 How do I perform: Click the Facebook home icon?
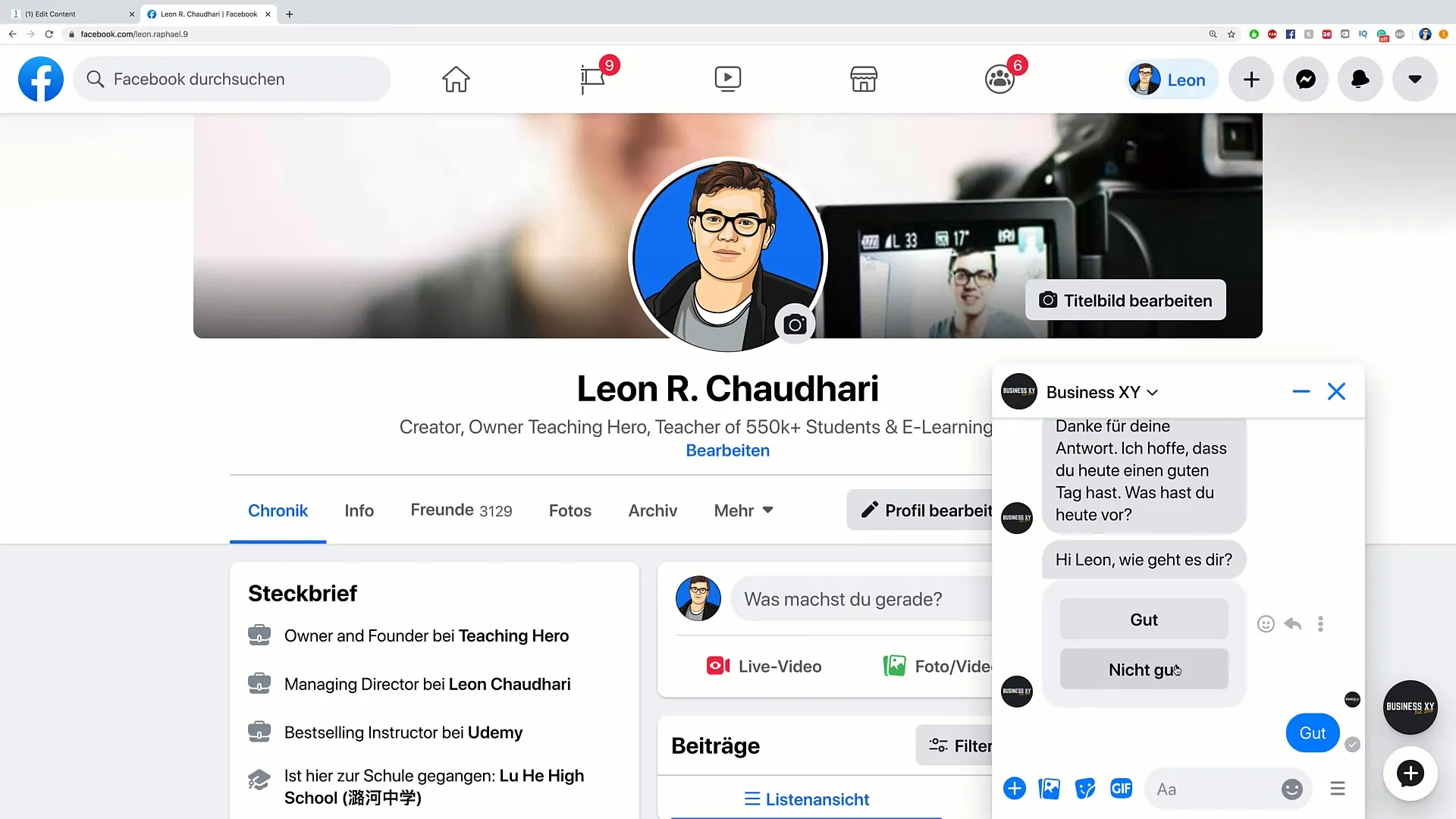click(x=456, y=78)
